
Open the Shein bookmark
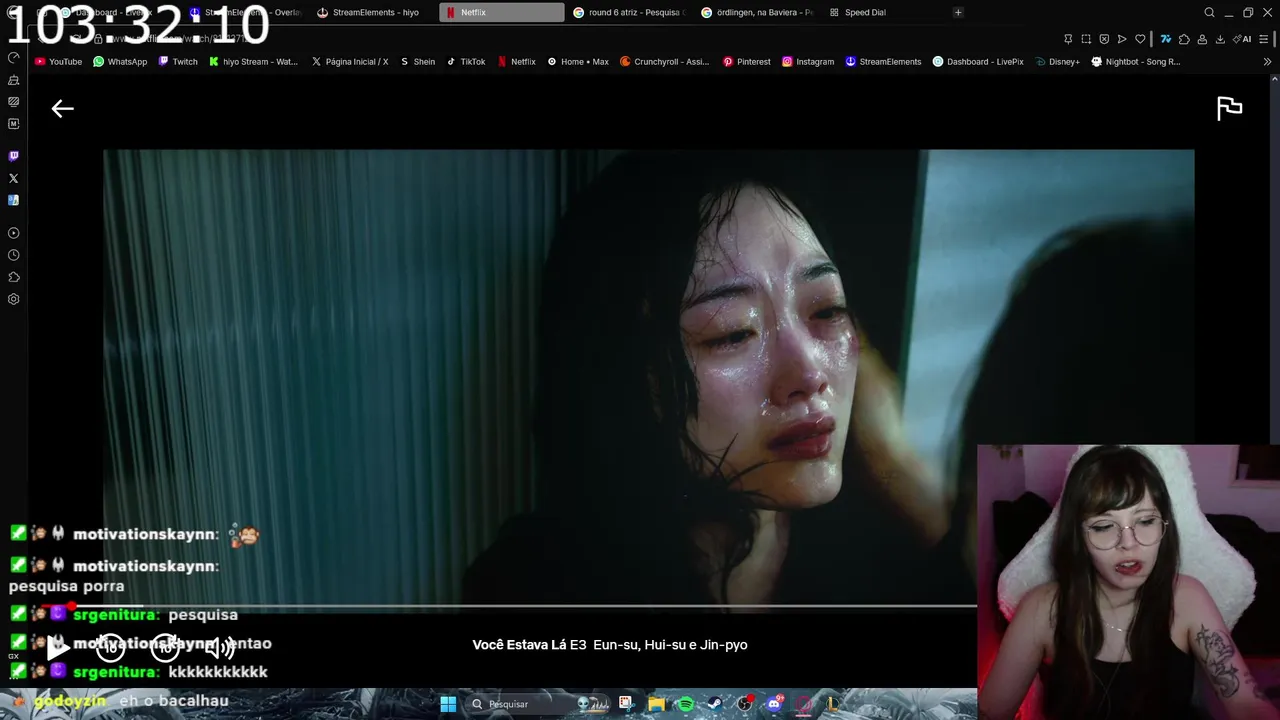[417, 61]
